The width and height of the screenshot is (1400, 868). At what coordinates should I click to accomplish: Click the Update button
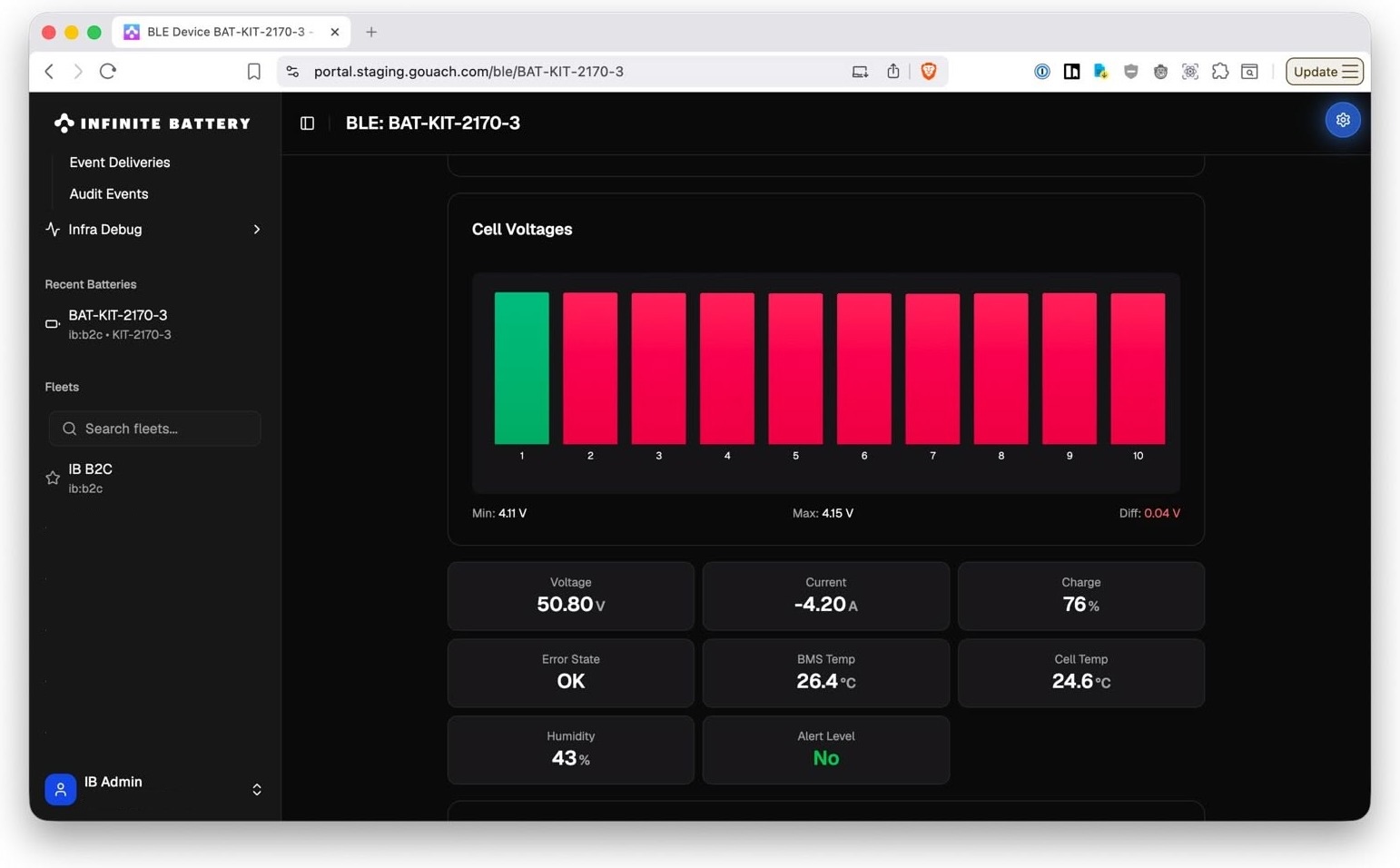1325,71
